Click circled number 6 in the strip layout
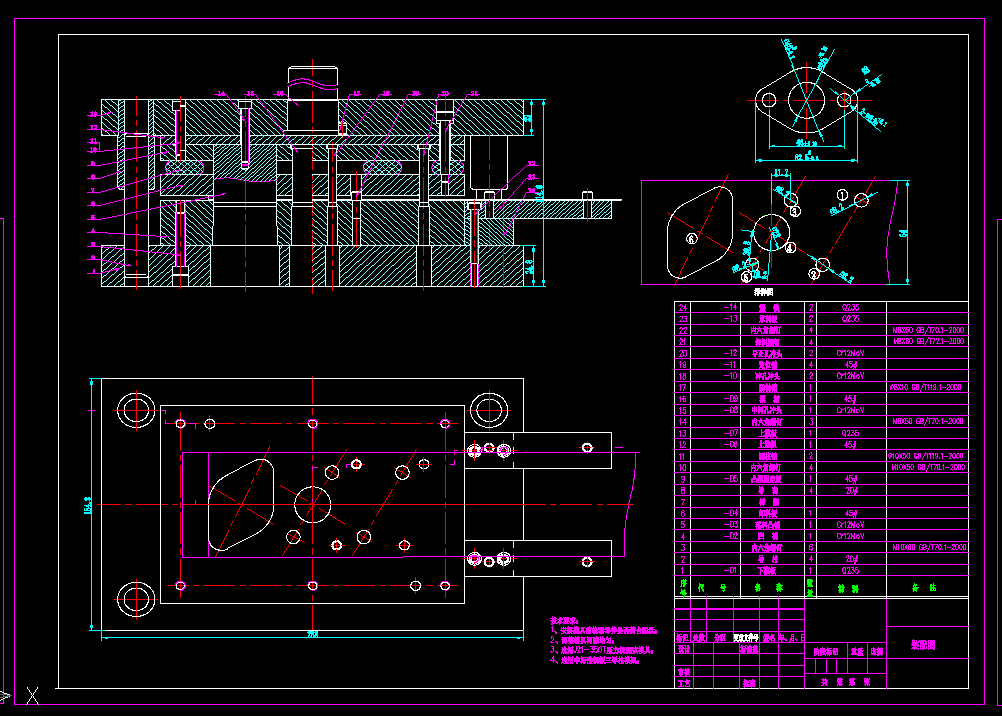 (691, 238)
